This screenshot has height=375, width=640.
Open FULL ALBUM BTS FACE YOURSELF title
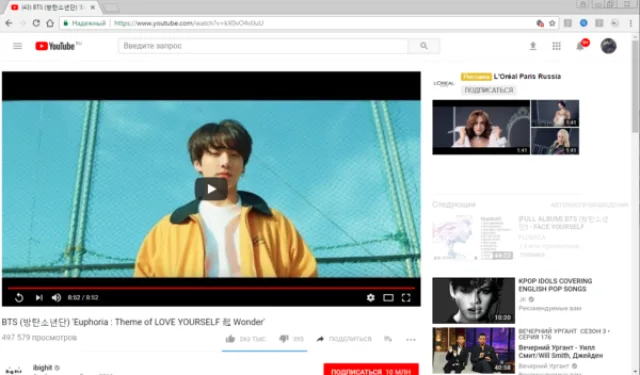(563, 223)
